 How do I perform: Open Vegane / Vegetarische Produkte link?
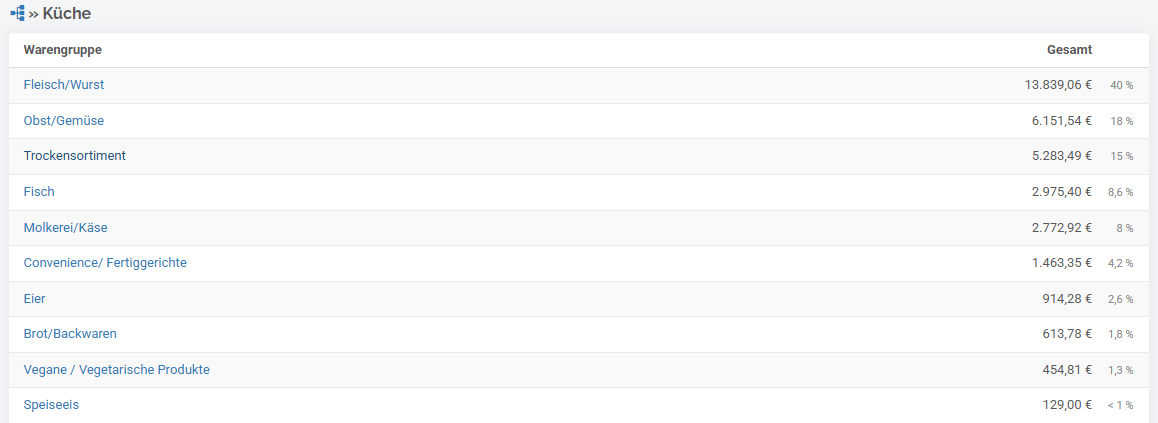pos(117,370)
